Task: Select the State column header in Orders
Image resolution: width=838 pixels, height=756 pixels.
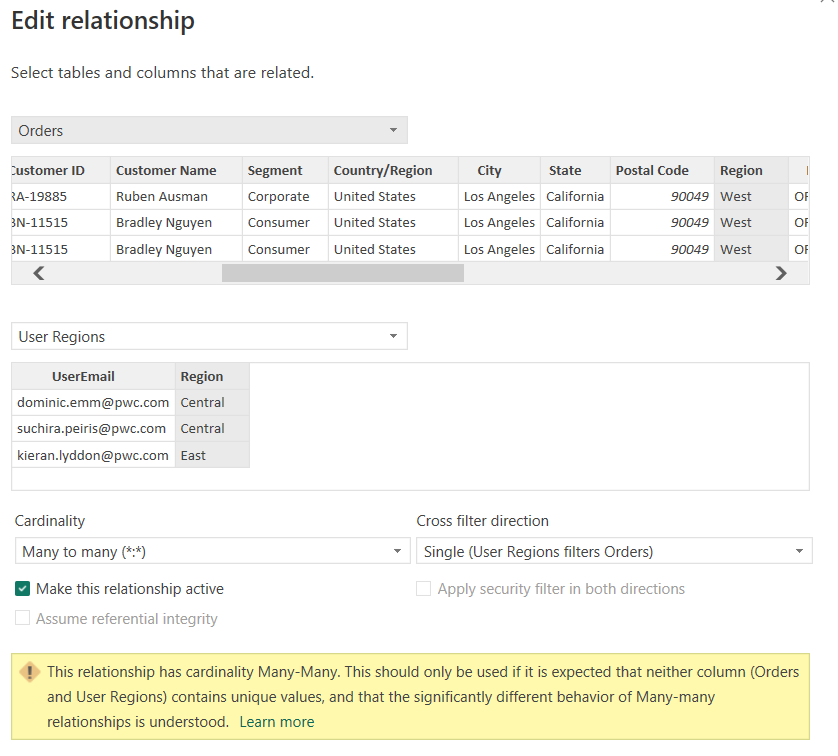Action: (x=565, y=170)
